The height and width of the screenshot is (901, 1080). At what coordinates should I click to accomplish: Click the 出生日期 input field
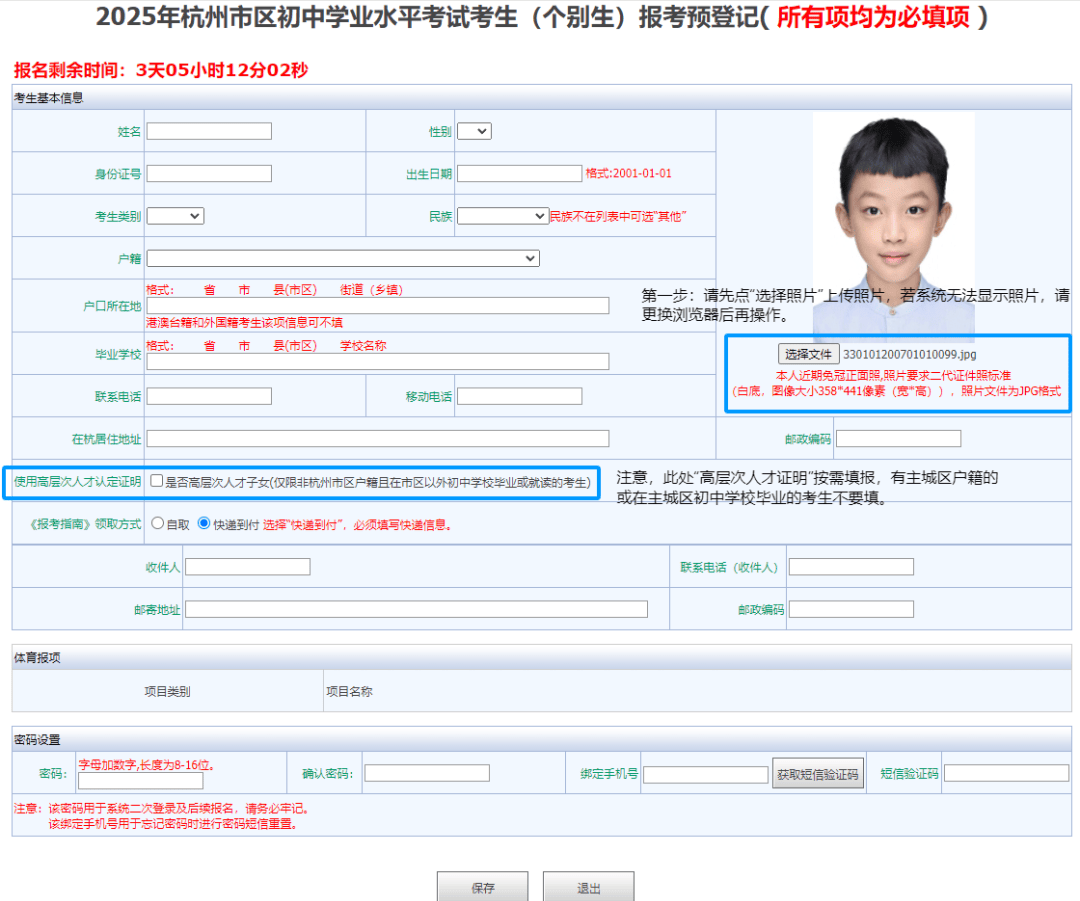tap(519, 173)
